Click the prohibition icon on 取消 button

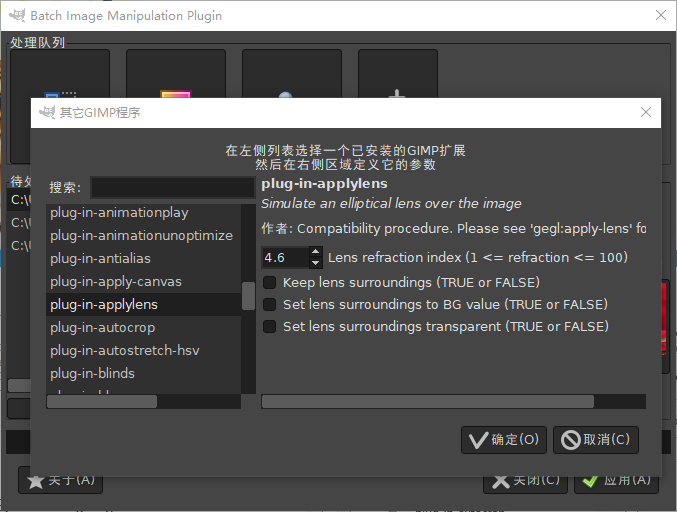(570, 440)
